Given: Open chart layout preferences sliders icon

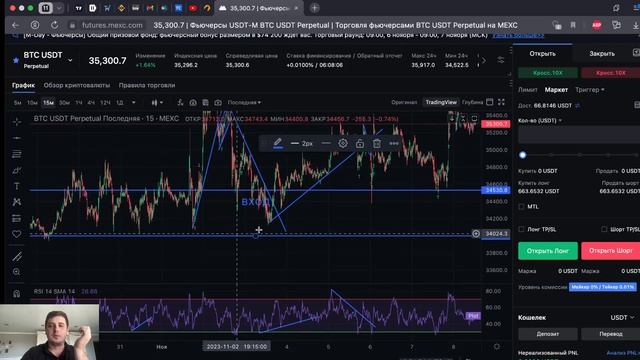Looking at the screenshot, I should click(501, 60).
